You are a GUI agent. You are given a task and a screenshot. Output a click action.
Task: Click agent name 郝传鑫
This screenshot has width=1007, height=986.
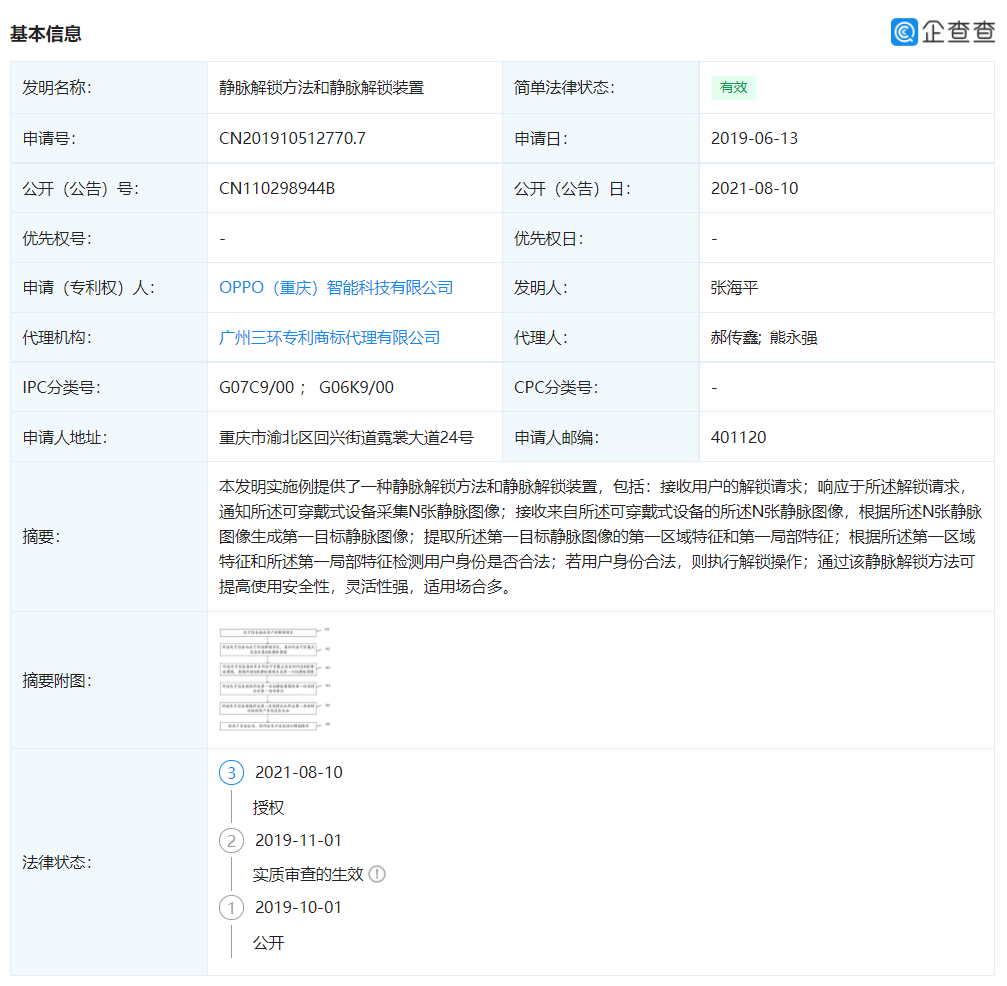point(735,338)
